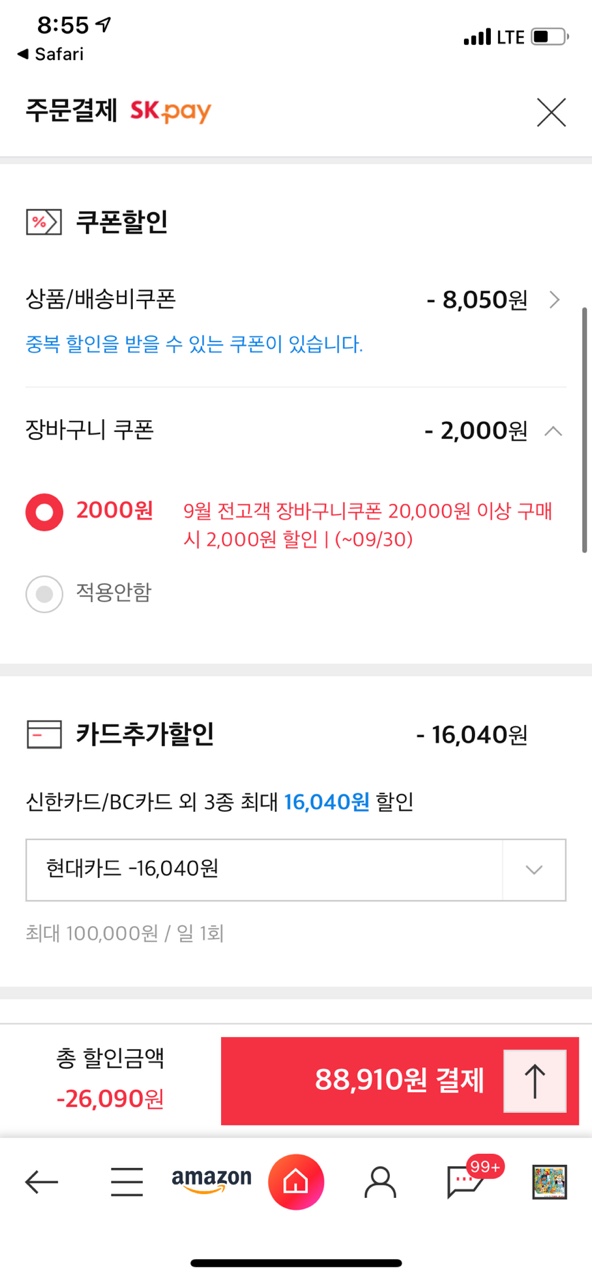Tap the SK pay logo
Image resolution: width=592 pixels, height=1280 pixels.
point(171,112)
